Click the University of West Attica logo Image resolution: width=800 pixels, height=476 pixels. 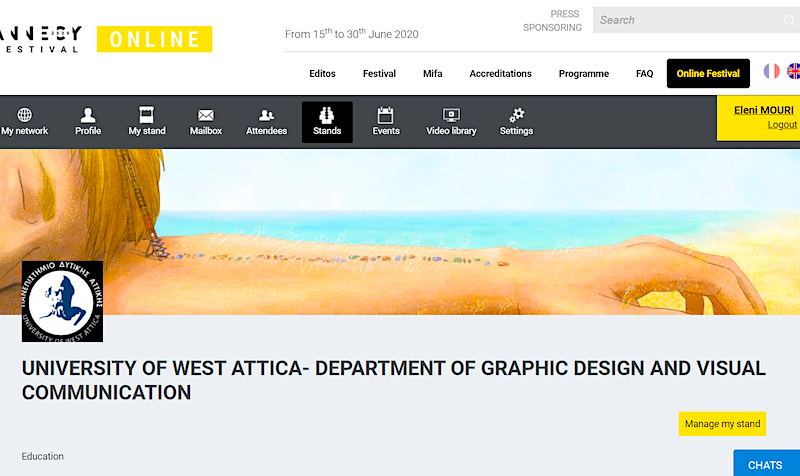click(x=62, y=302)
